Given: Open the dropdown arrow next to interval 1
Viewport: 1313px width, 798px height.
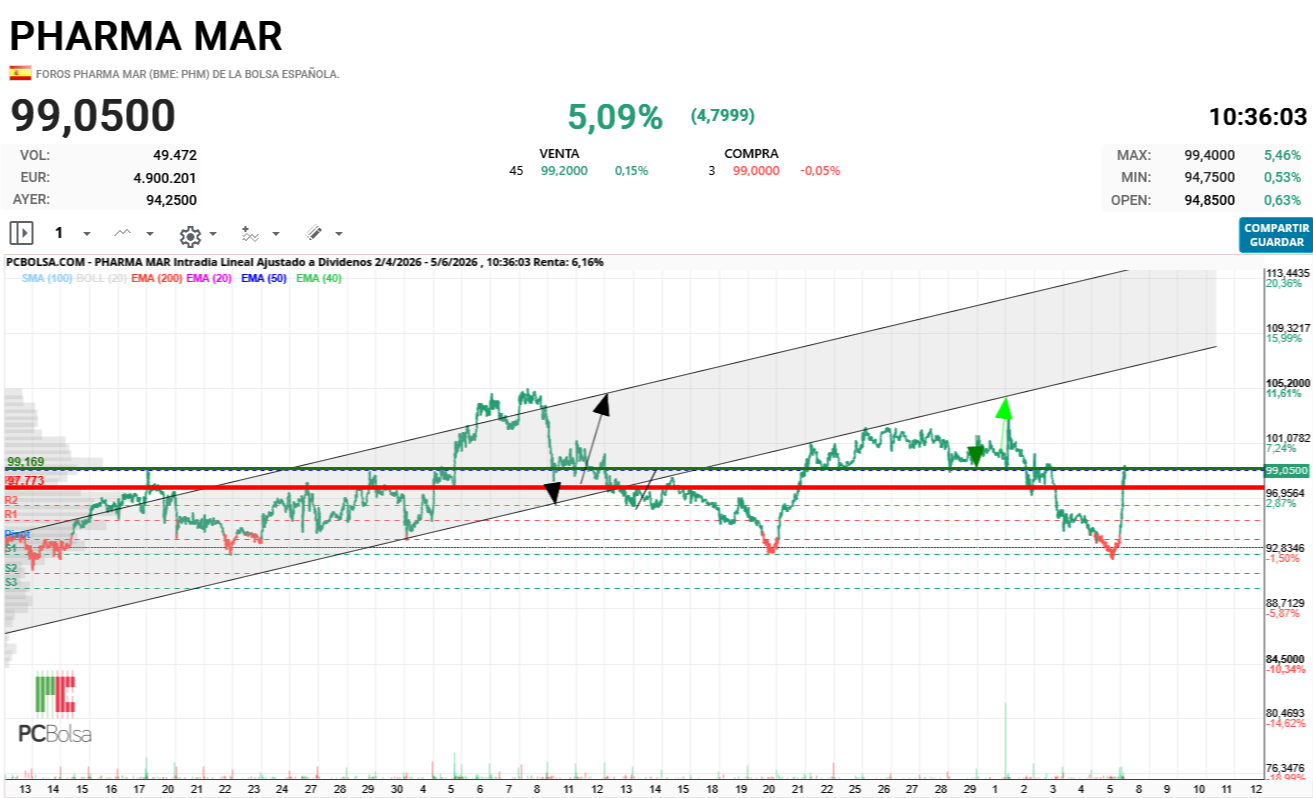Looking at the screenshot, I should (x=87, y=234).
